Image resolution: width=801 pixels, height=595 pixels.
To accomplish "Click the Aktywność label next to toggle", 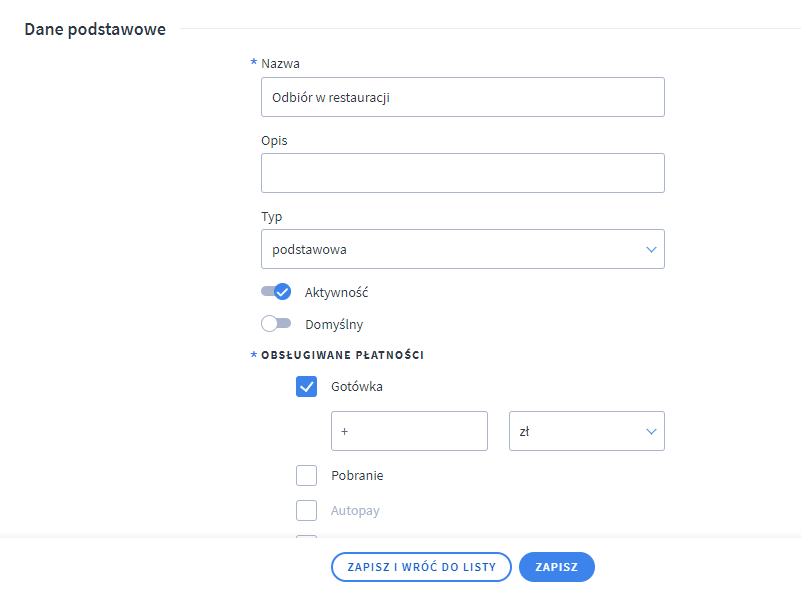I will tap(337, 292).
